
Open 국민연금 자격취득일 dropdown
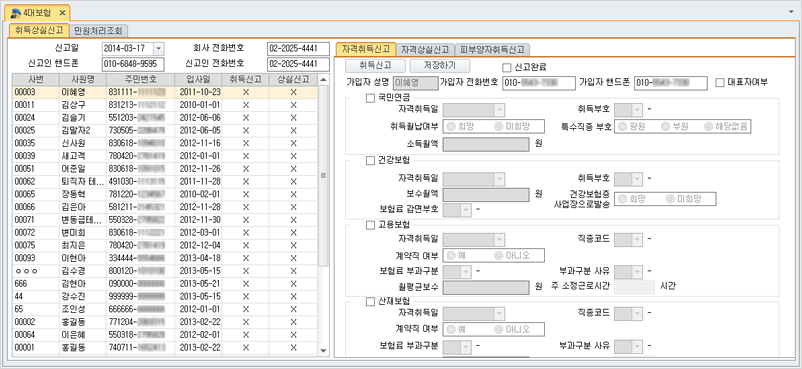tap(499, 110)
